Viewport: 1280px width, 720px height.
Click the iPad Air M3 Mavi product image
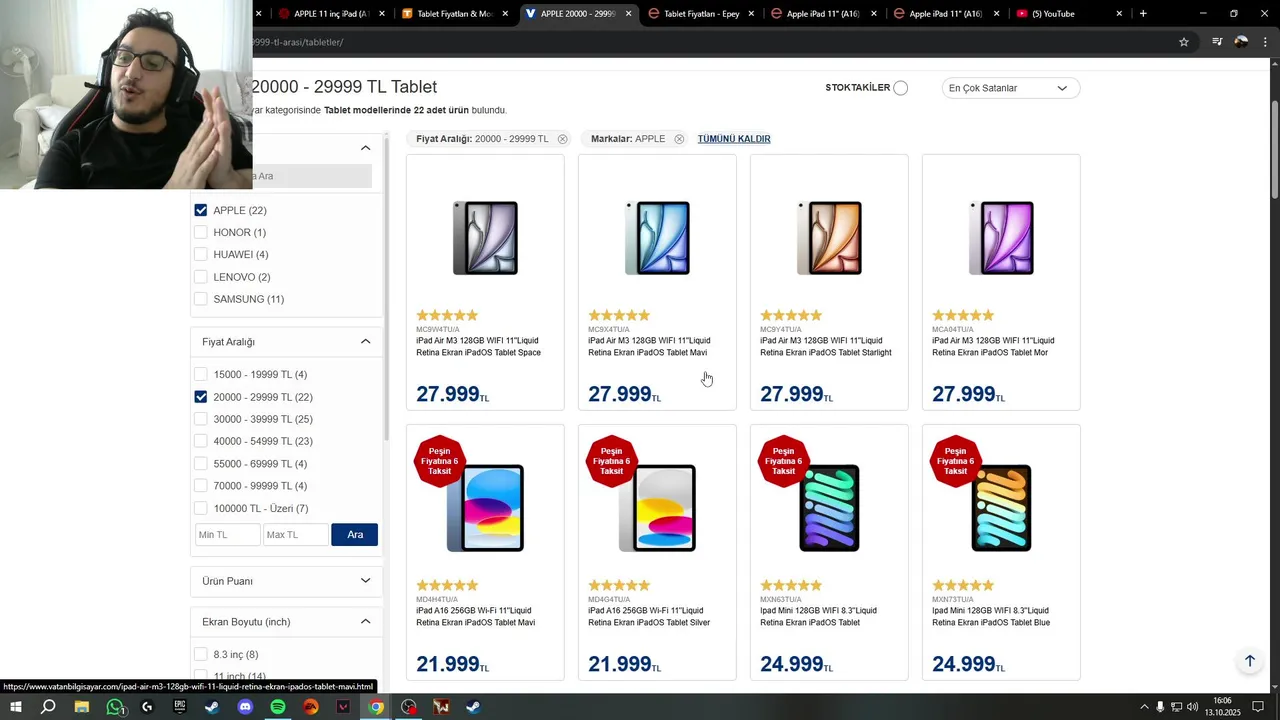click(x=657, y=238)
